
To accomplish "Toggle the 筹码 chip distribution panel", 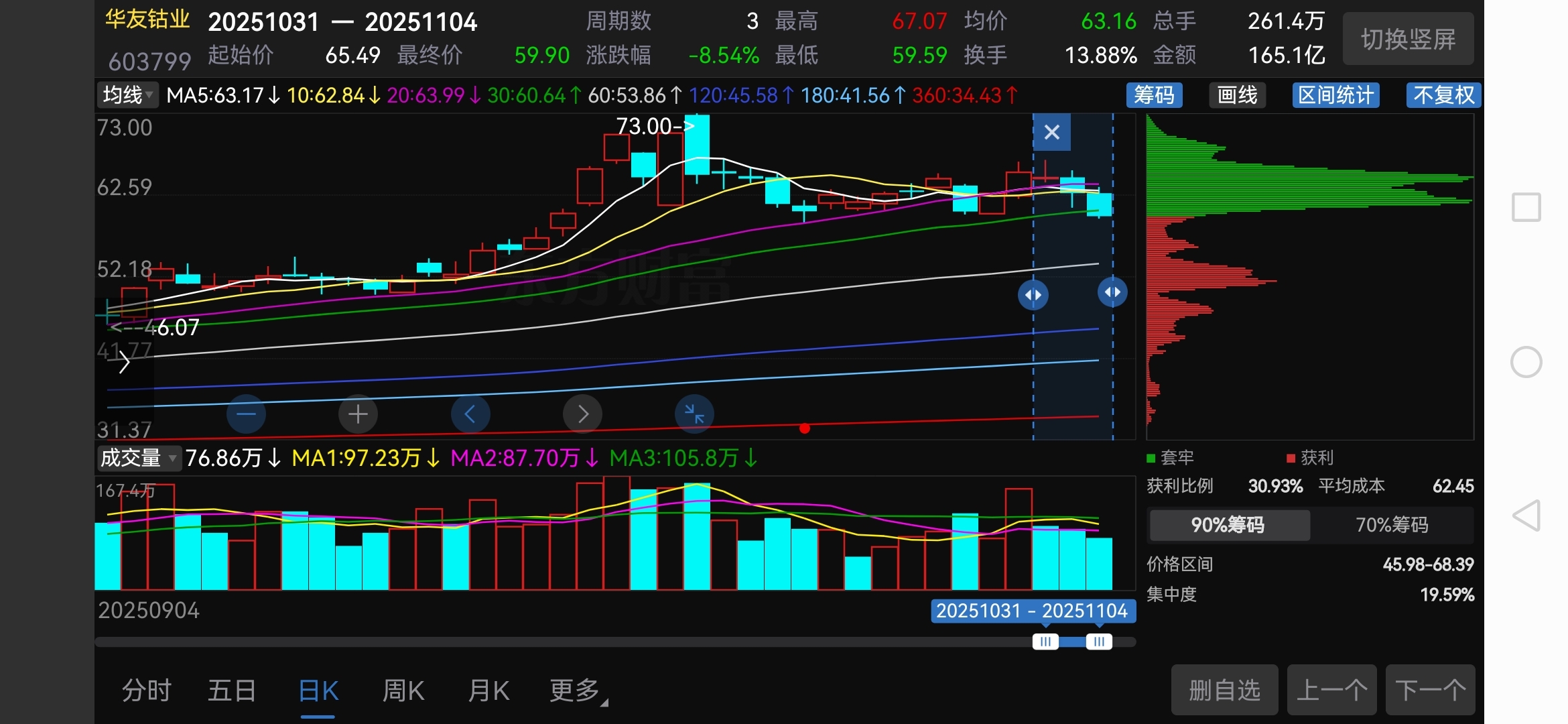I will click(1154, 95).
